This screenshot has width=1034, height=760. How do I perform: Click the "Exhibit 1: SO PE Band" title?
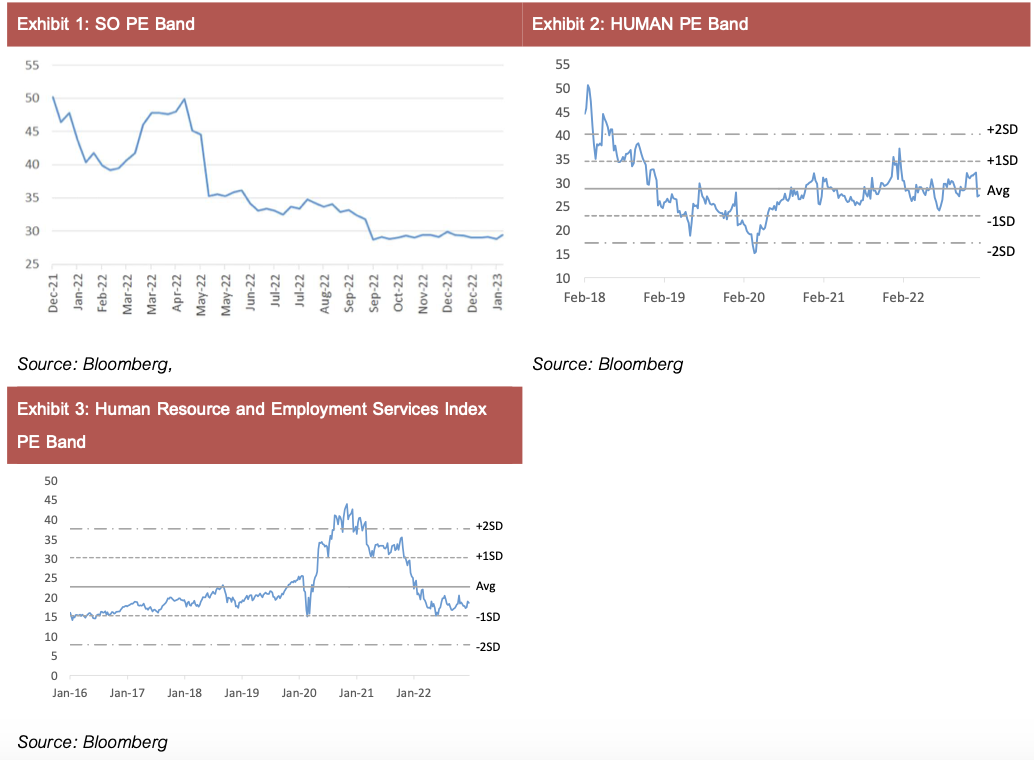106,24
